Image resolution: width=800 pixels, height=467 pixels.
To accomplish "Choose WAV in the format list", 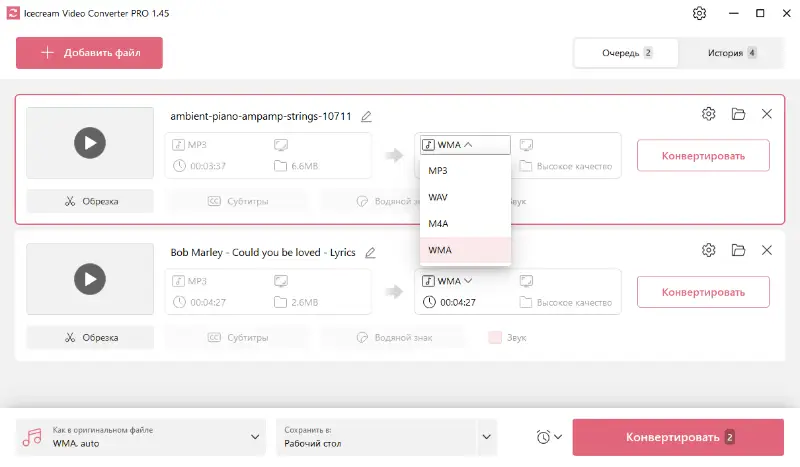I will [465, 197].
